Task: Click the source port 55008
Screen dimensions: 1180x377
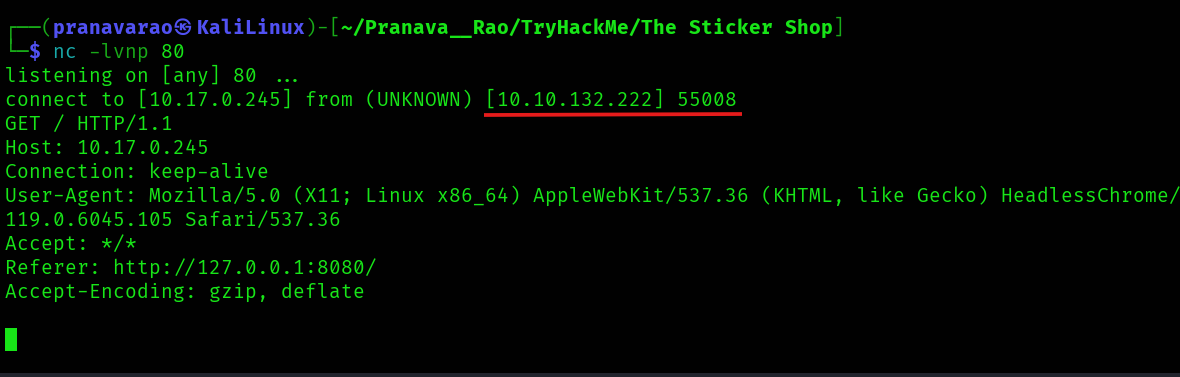Action: pyautogui.click(x=707, y=99)
